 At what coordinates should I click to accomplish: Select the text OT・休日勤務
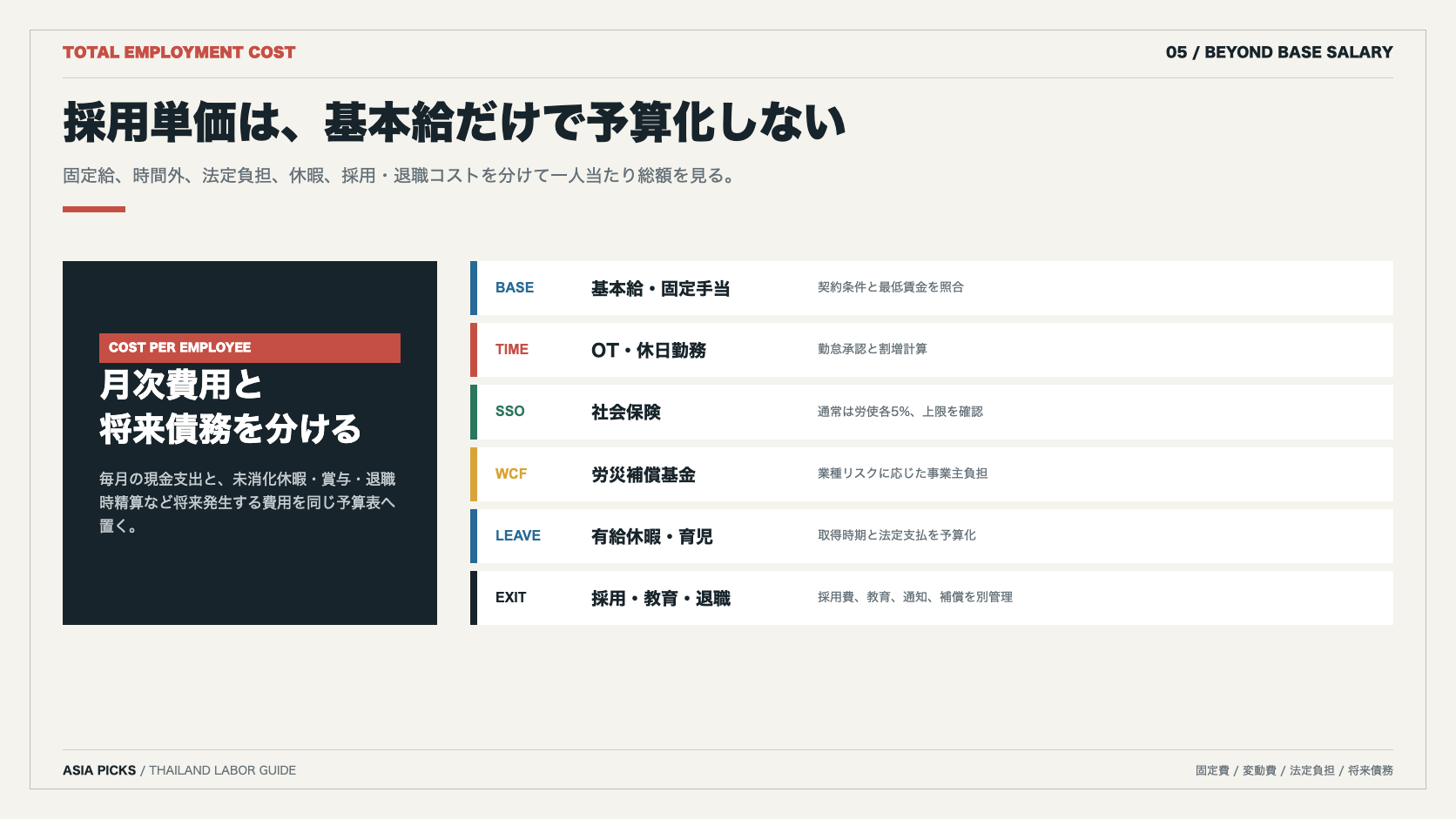click(648, 351)
